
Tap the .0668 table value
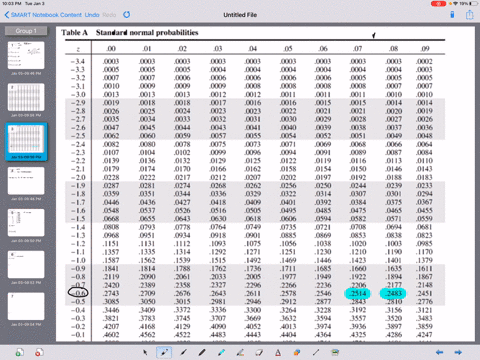click(x=111, y=219)
